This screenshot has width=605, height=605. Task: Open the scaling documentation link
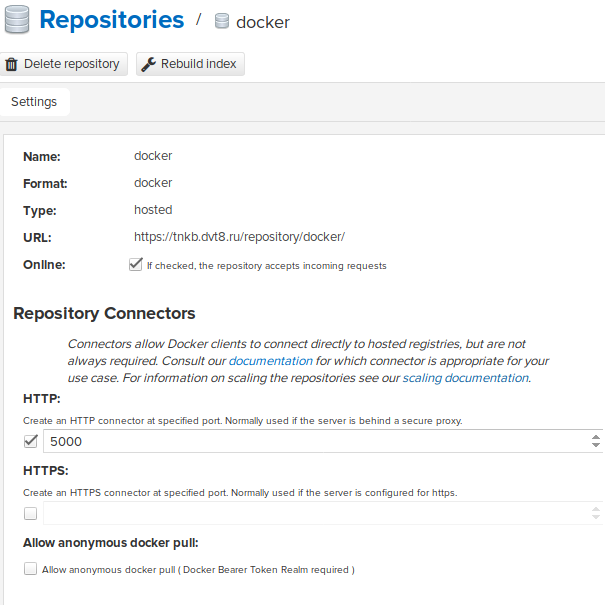point(465,378)
